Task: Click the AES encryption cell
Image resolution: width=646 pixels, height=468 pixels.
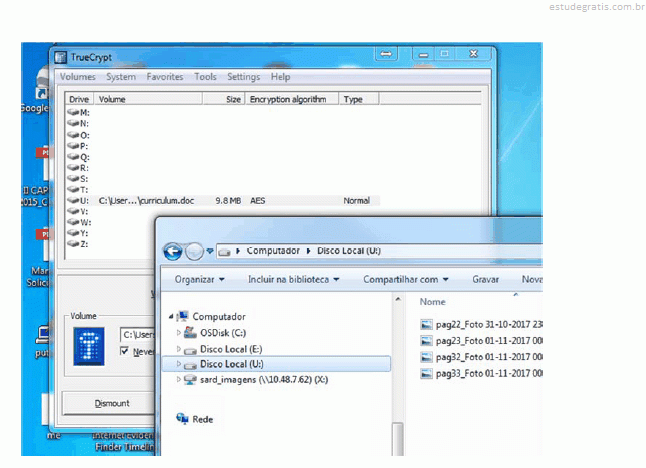Action: pos(257,201)
